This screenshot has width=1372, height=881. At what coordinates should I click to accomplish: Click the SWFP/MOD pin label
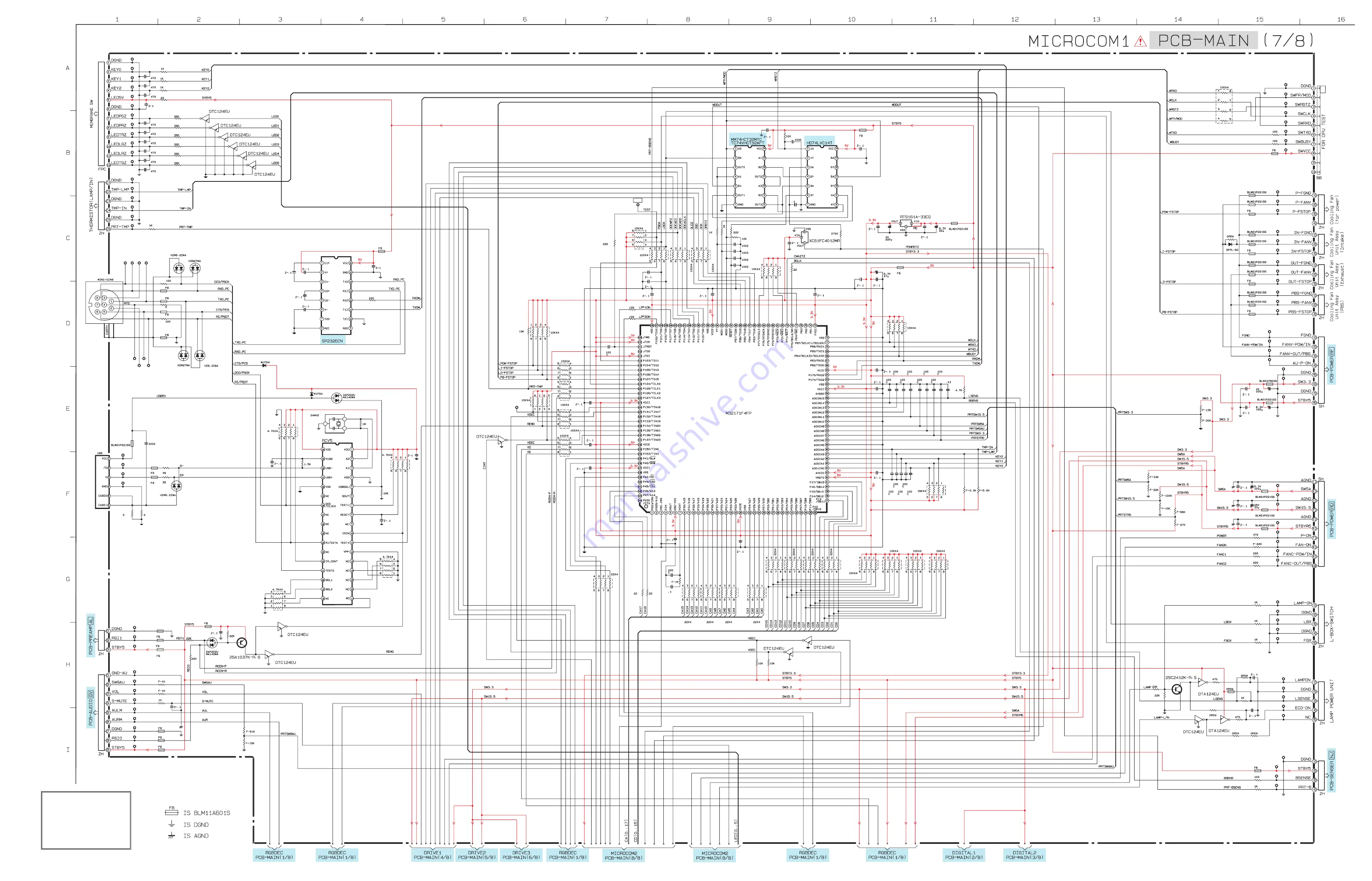click(x=1300, y=95)
